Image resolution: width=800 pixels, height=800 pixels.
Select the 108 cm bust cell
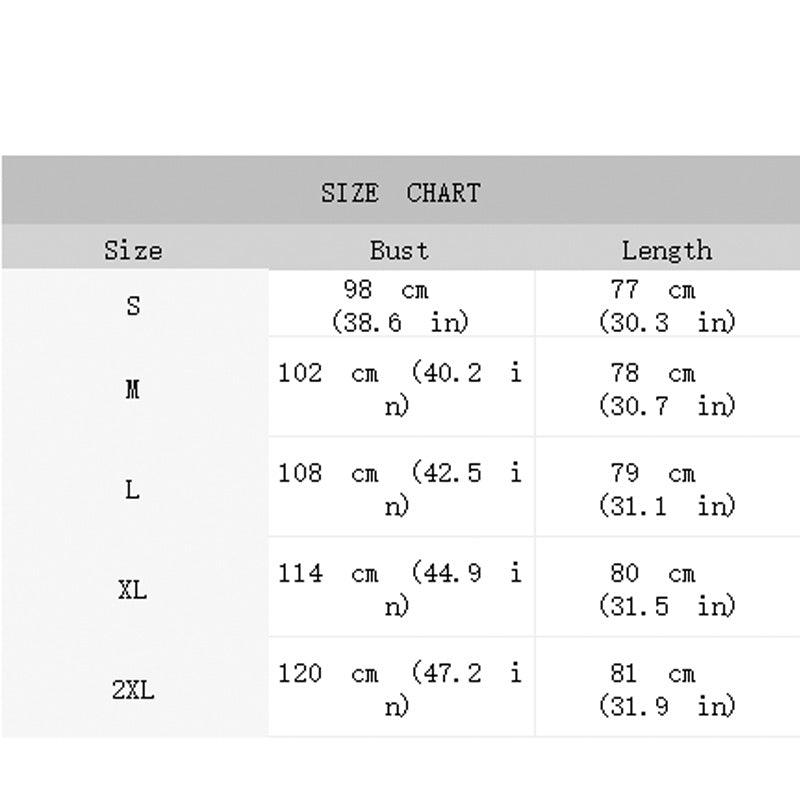click(401, 487)
